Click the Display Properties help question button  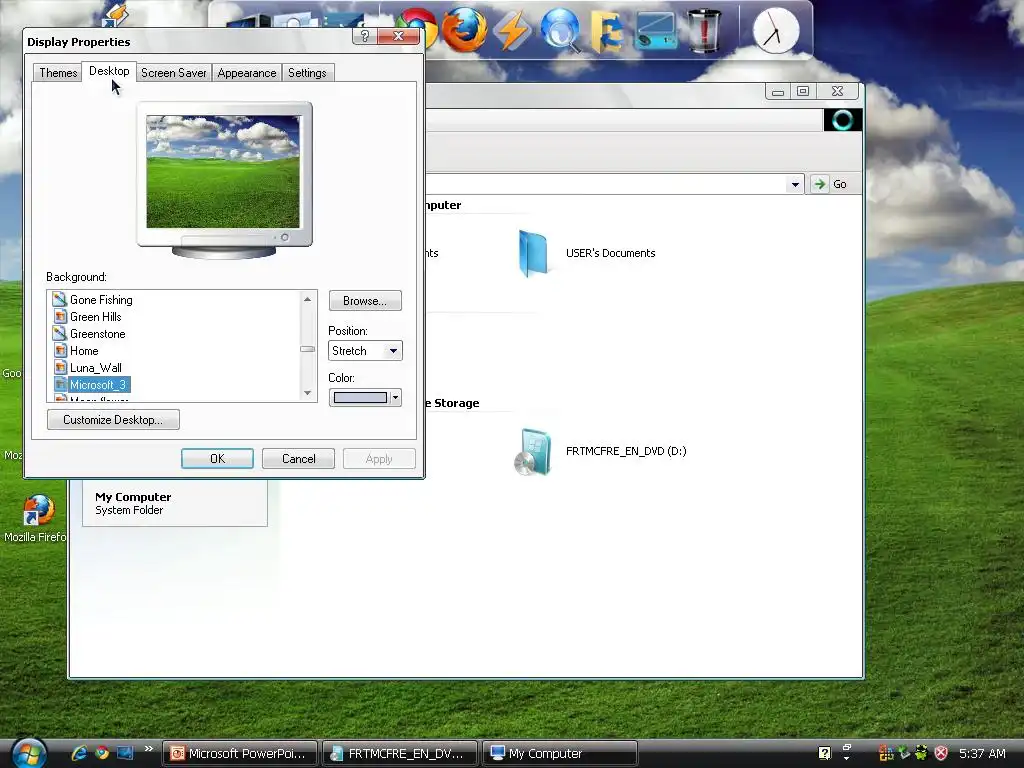[364, 36]
